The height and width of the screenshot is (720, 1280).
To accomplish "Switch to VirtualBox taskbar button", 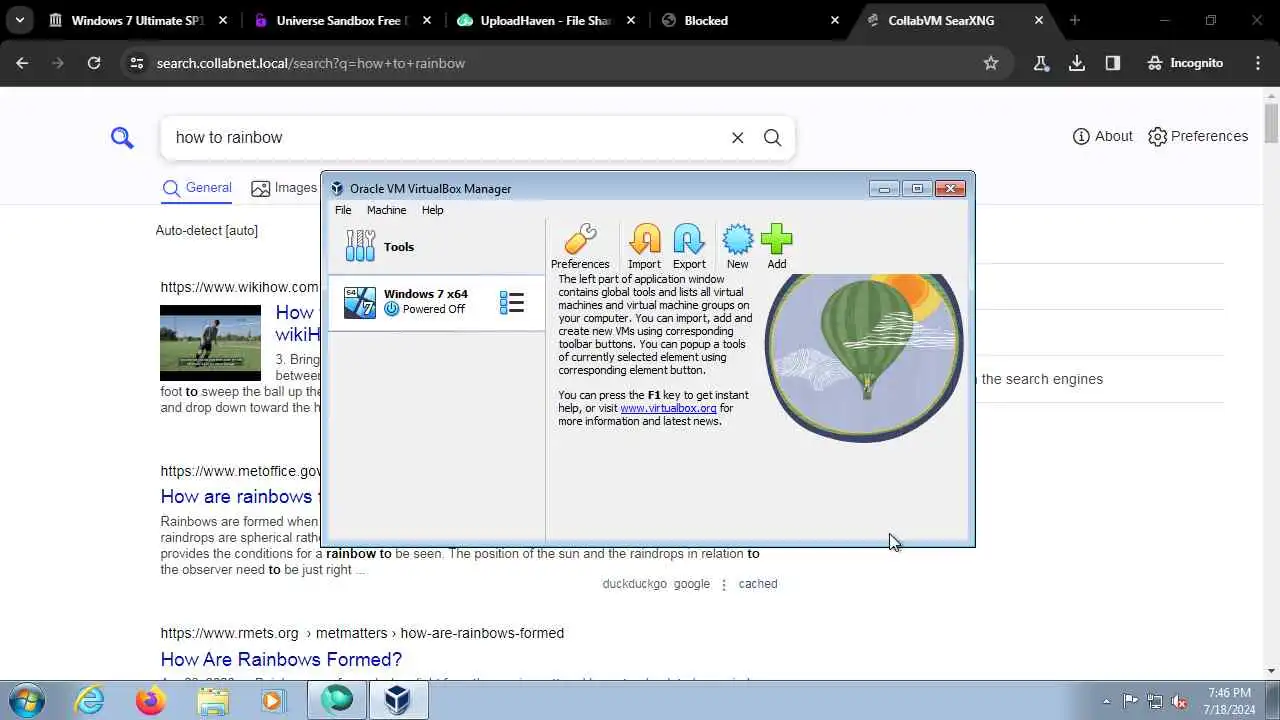I will [398, 700].
